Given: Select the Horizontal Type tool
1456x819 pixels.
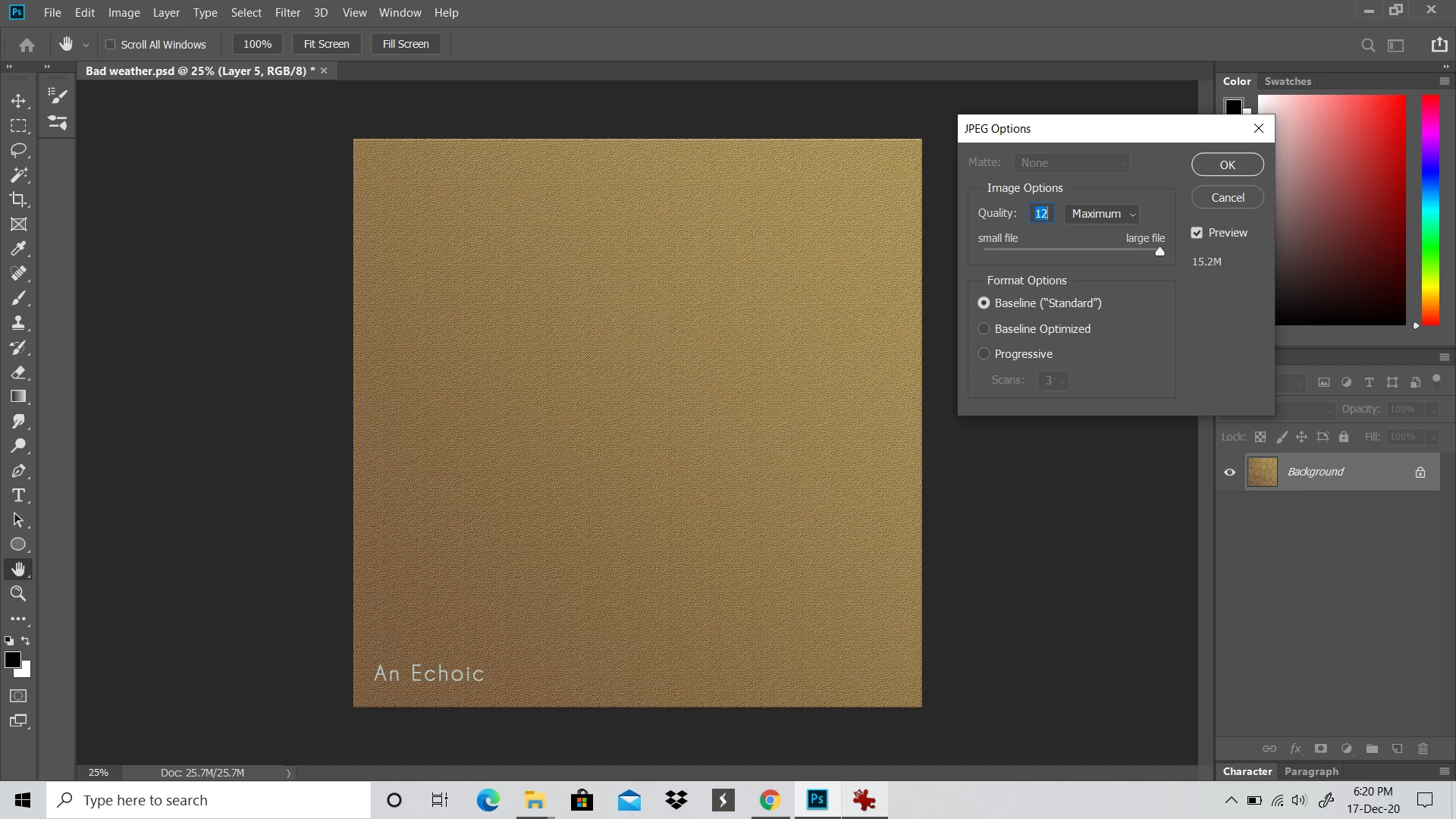Looking at the screenshot, I should point(18,495).
